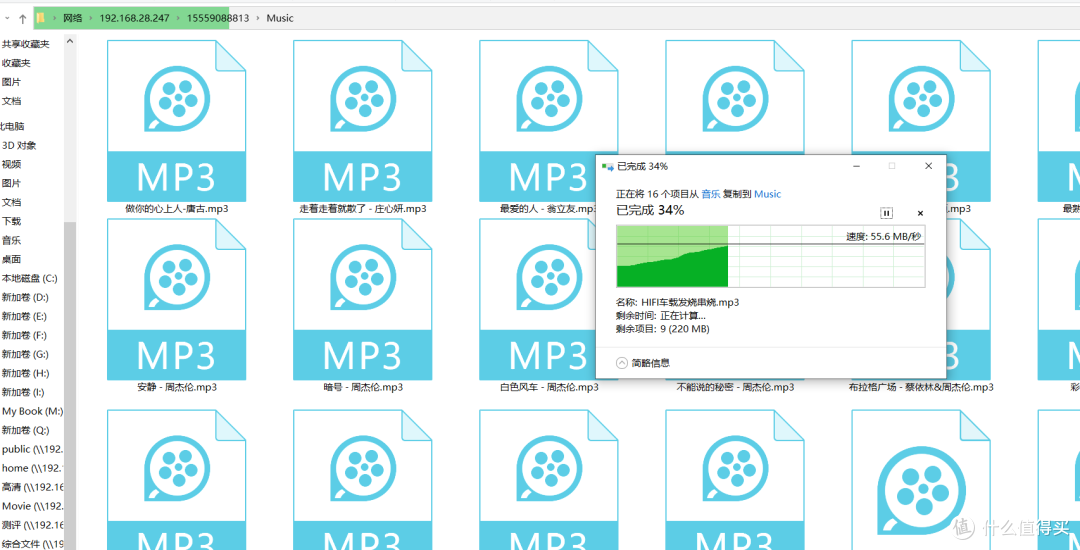The height and width of the screenshot is (550, 1080).
Task: Open 桌面 in navigation pane
Action: pyautogui.click(x=11, y=260)
